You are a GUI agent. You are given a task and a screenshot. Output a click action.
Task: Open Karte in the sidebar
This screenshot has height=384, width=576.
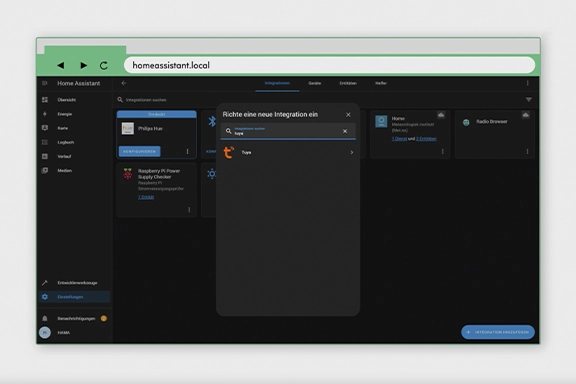(x=75, y=128)
